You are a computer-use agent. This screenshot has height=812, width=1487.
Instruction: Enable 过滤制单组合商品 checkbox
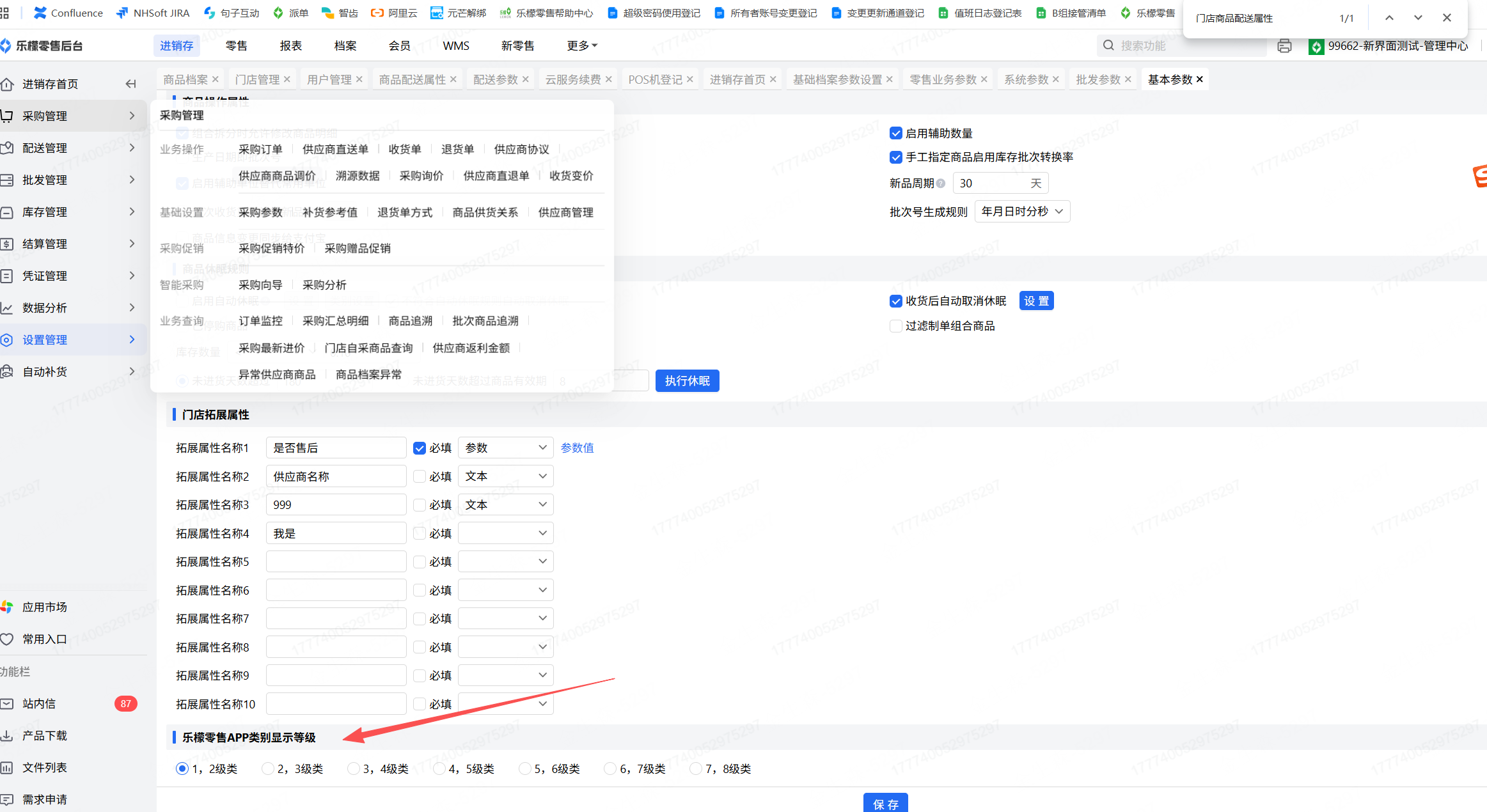[x=895, y=326]
